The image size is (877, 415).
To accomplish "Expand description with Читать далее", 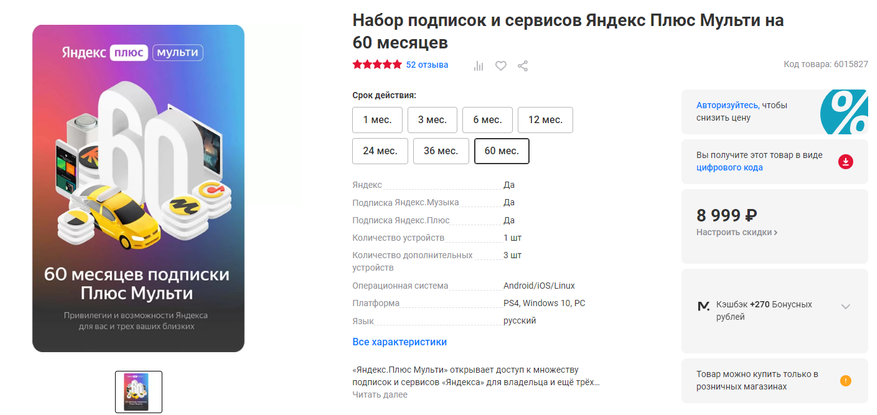I will click(x=380, y=395).
